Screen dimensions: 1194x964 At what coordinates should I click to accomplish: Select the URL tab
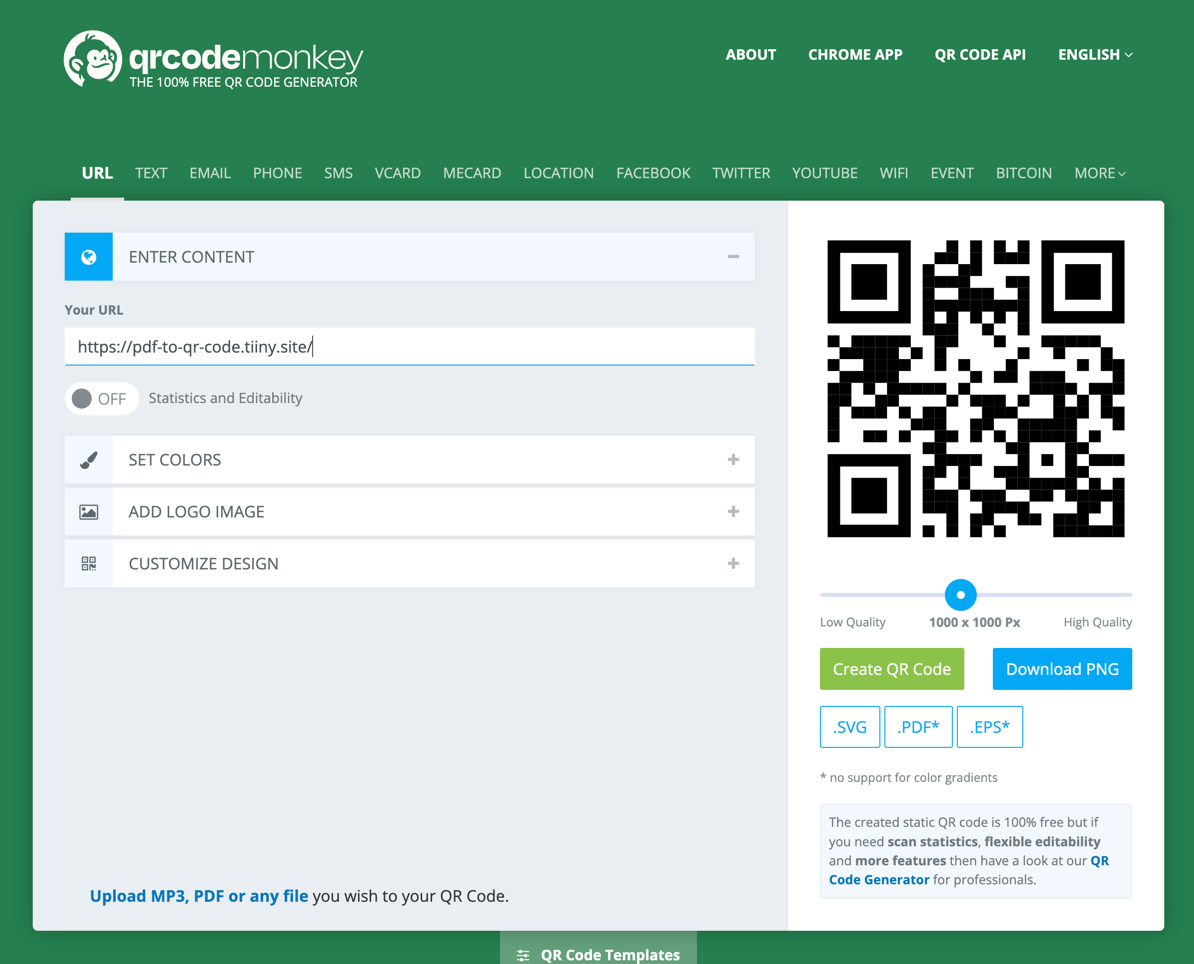[97, 173]
